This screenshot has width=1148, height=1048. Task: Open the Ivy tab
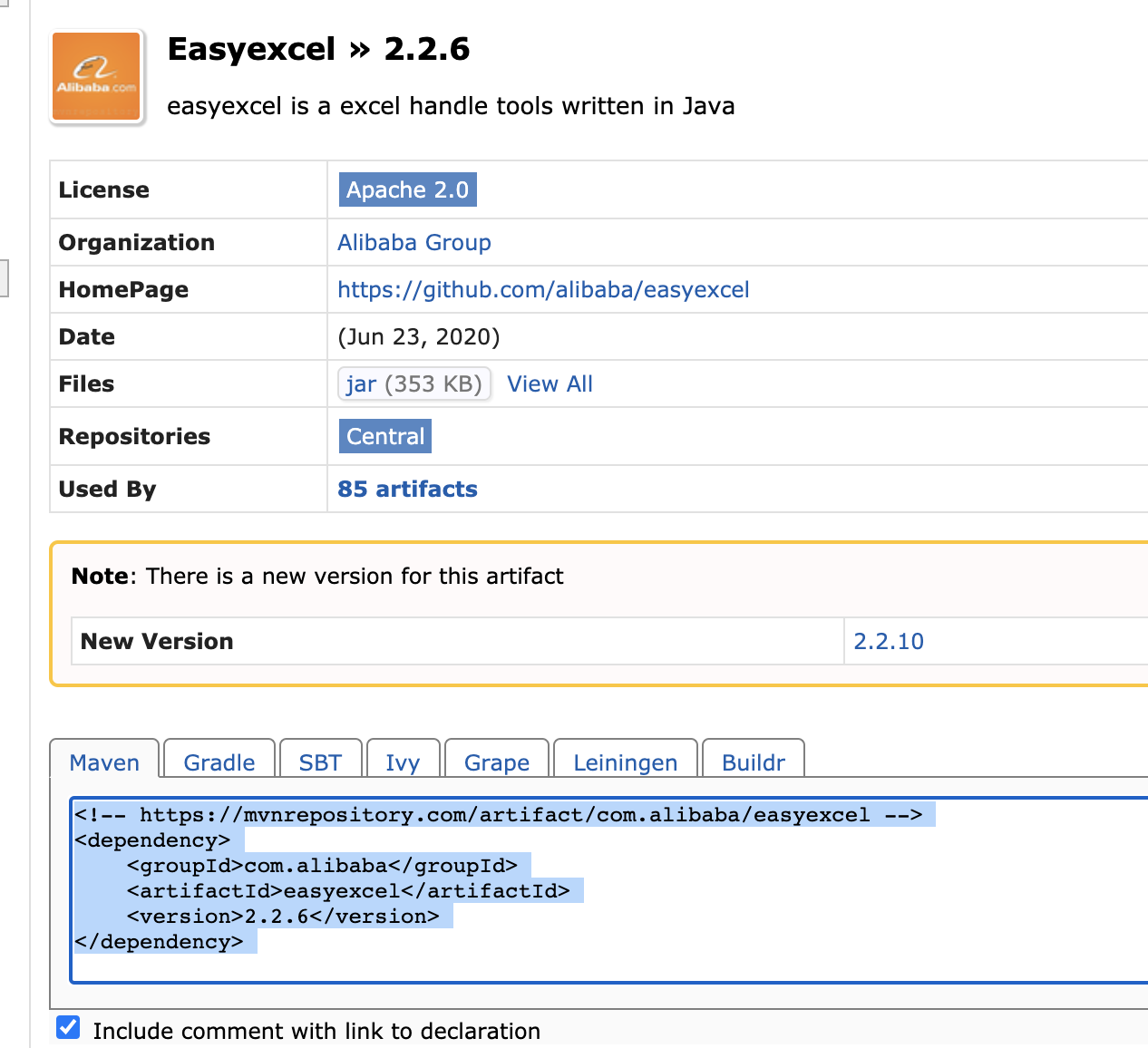403,759
